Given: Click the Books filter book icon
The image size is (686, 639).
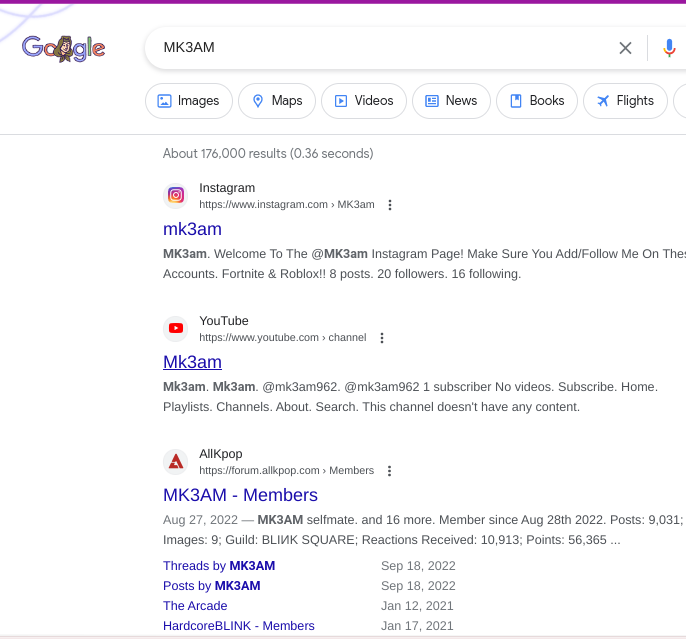Looking at the screenshot, I should [x=516, y=101].
